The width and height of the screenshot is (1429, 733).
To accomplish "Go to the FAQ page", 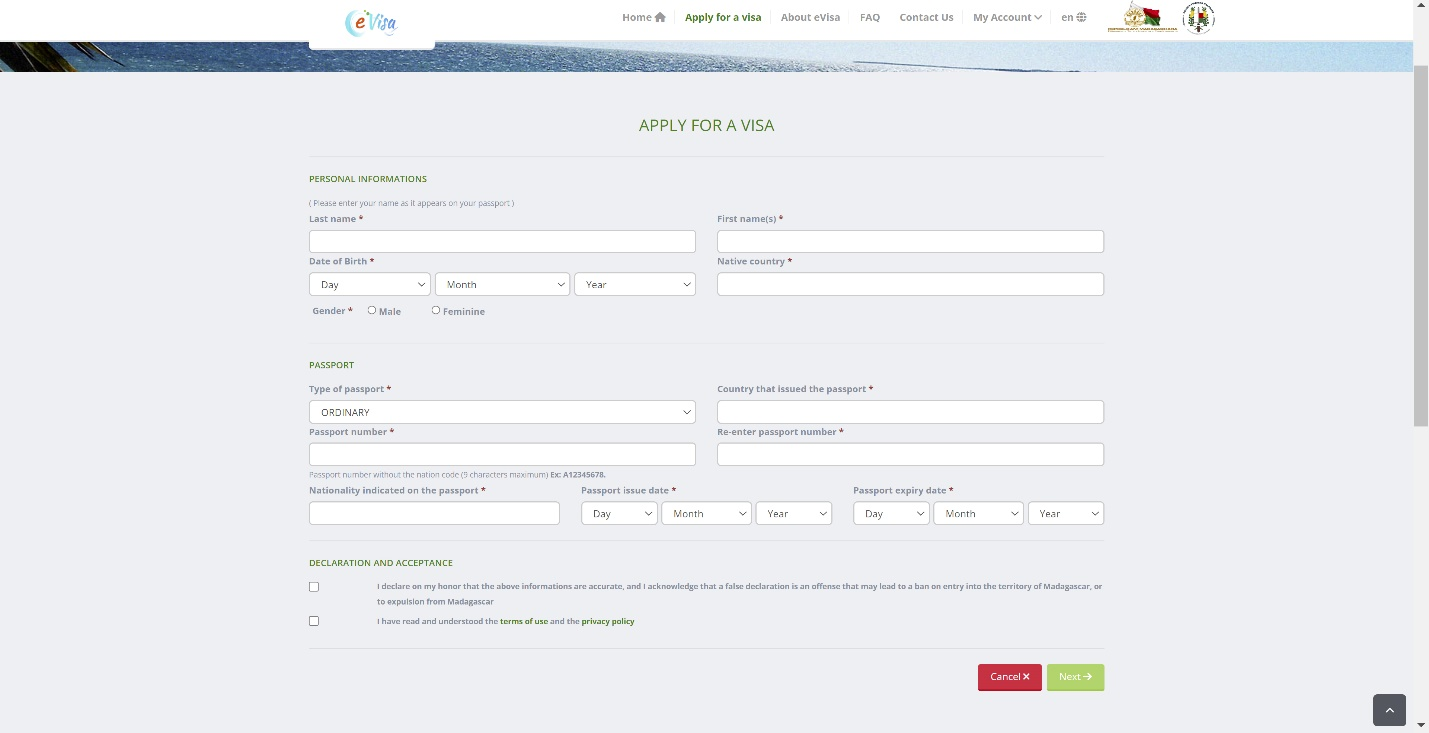I will click(870, 17).
